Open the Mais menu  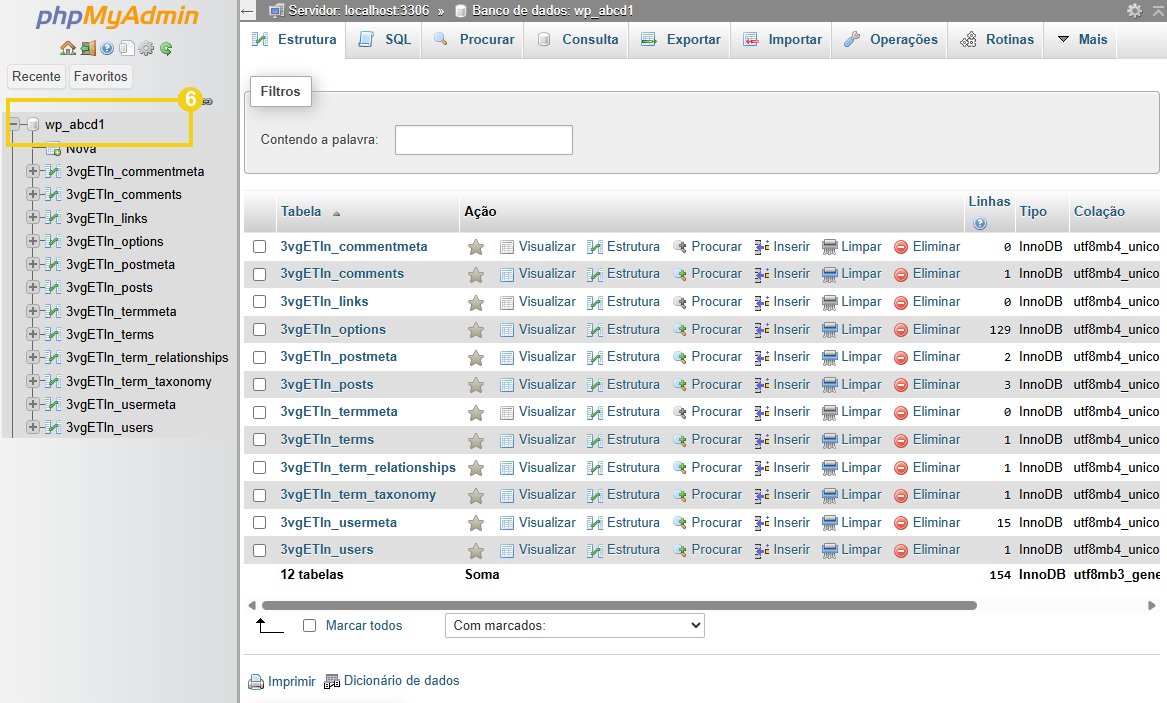click(x=1080, y=39)
